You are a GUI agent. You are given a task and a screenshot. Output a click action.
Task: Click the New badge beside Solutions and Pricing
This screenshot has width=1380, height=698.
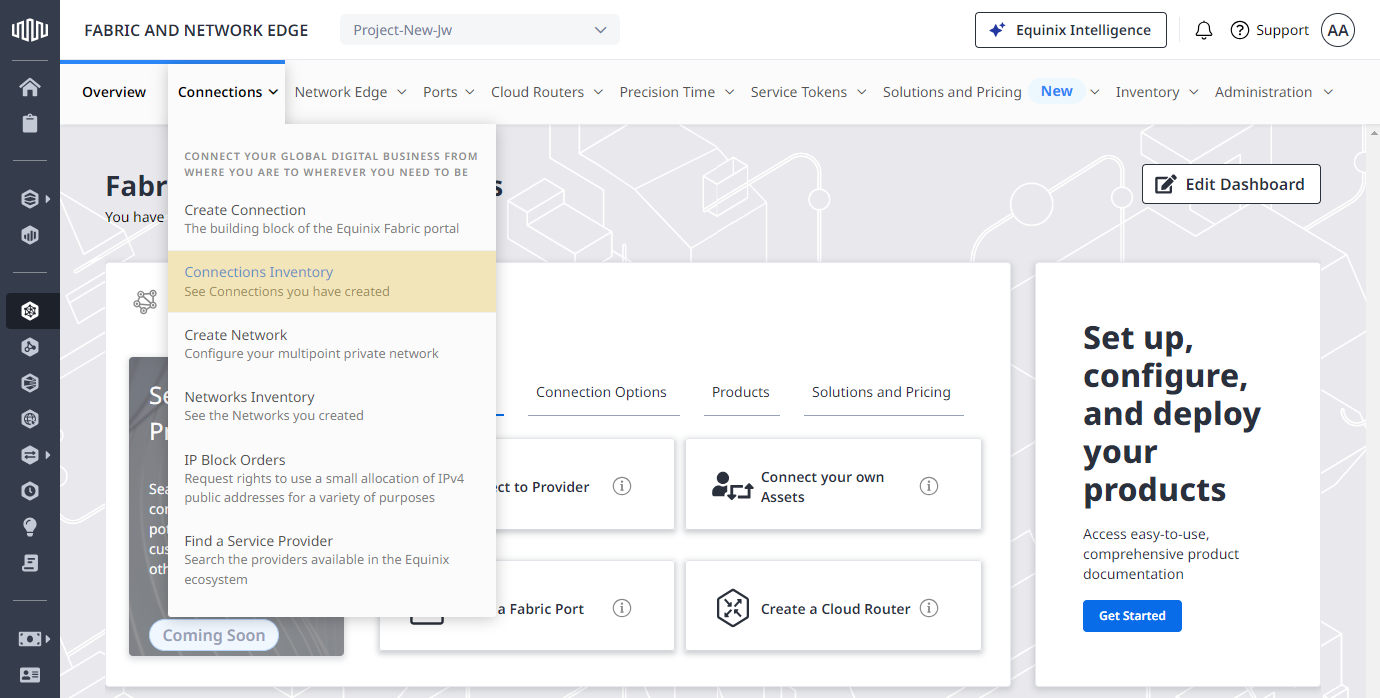(x=1056, y=91)
